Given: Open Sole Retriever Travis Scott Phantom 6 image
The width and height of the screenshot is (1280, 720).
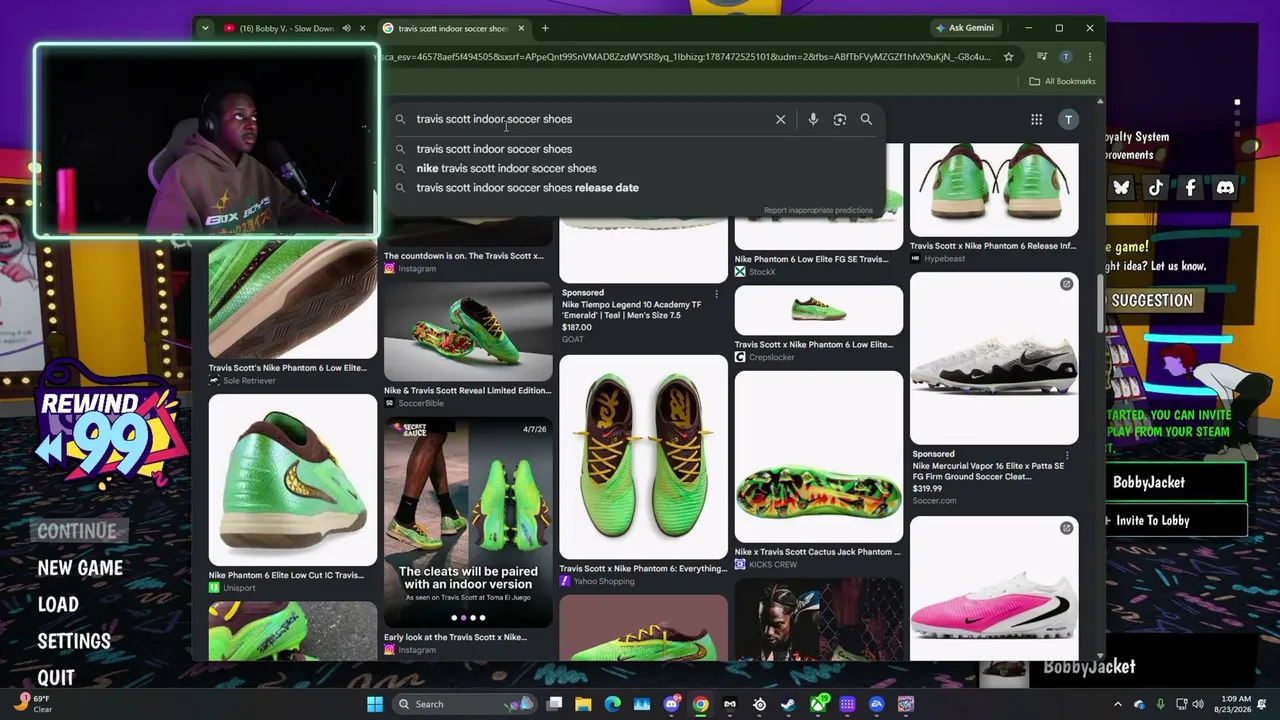Looking at the screenshot, I should tap(292, 300).
